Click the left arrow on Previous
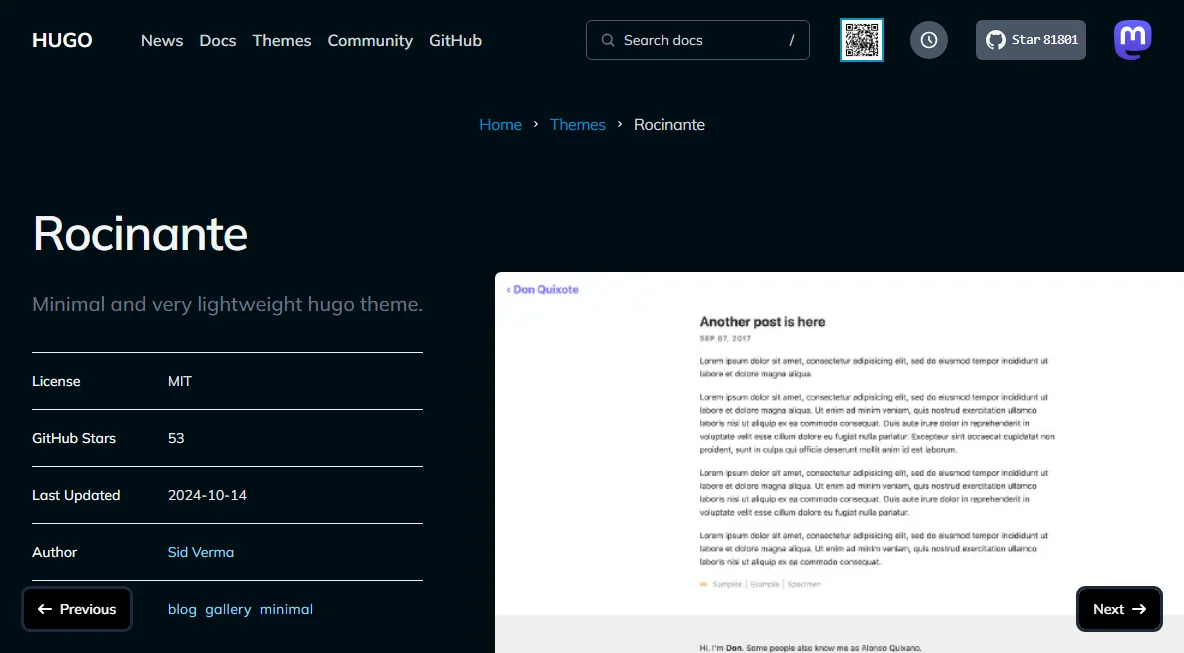Image resolution: width=1184 pixels, height=653 pixels. point(45,609)
